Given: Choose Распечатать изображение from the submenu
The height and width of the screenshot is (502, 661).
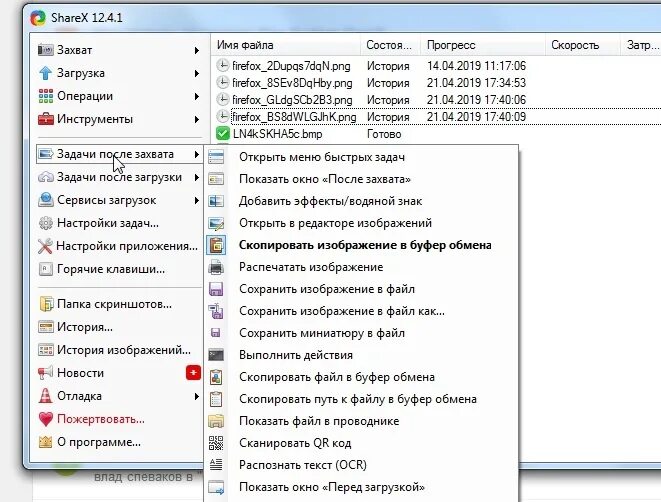Looking at the screenshot, I should pyautogui.click(x=363, y=267).
